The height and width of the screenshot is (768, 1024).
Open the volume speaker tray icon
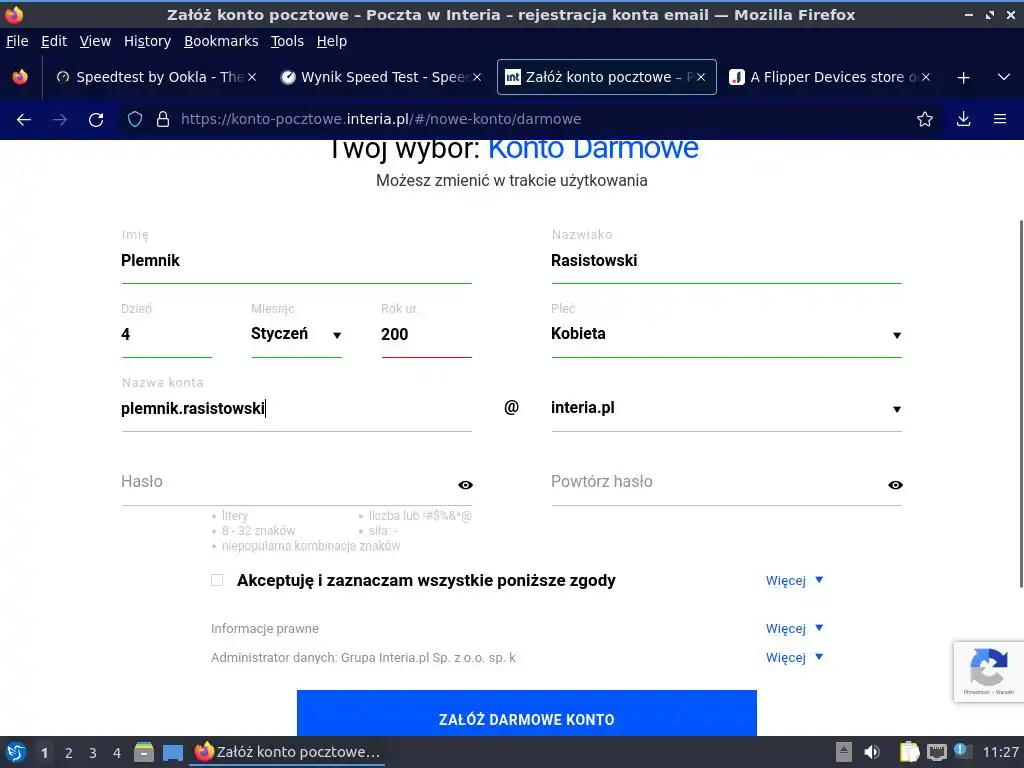[872, 752]
